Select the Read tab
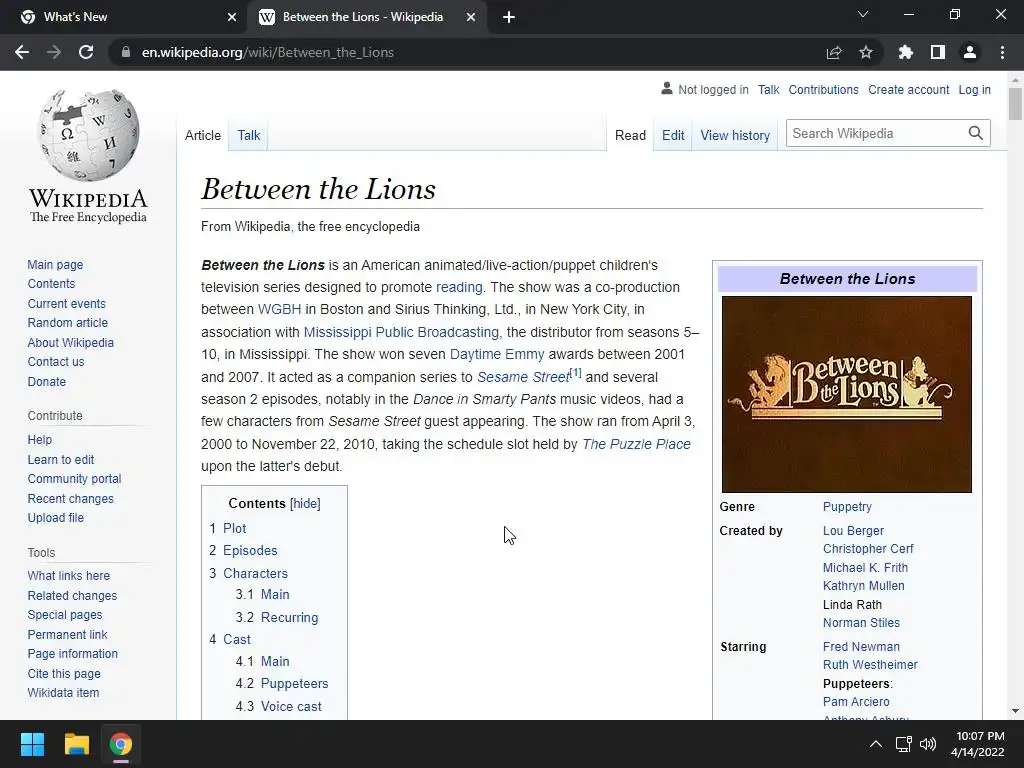The width and height of the screenshot is (1024, 768). click(x=630, y=135)
